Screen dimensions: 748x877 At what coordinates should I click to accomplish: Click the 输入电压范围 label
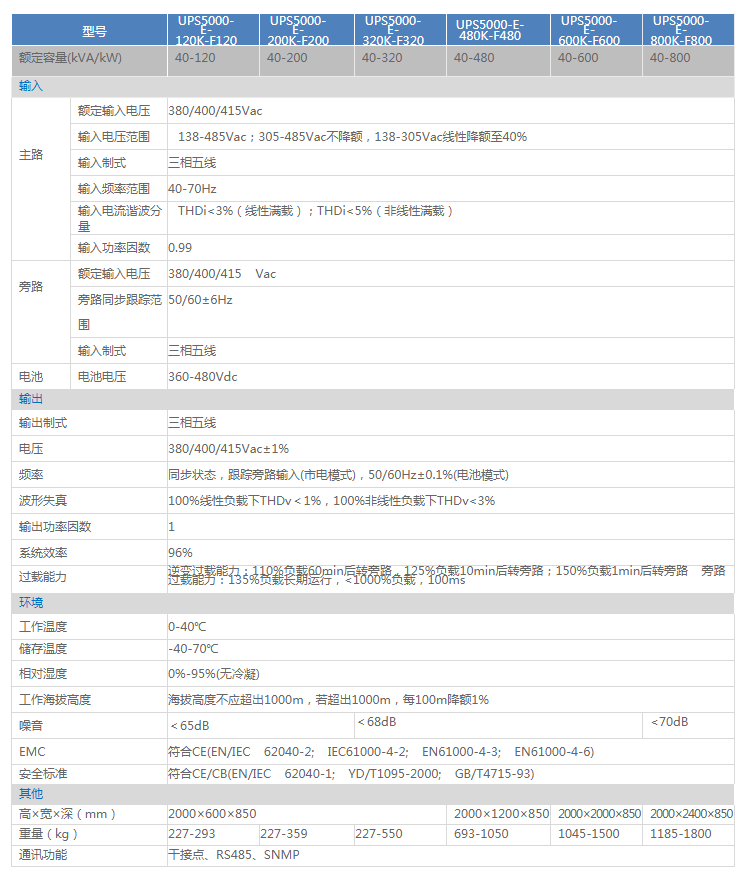[x=114, y=136]
